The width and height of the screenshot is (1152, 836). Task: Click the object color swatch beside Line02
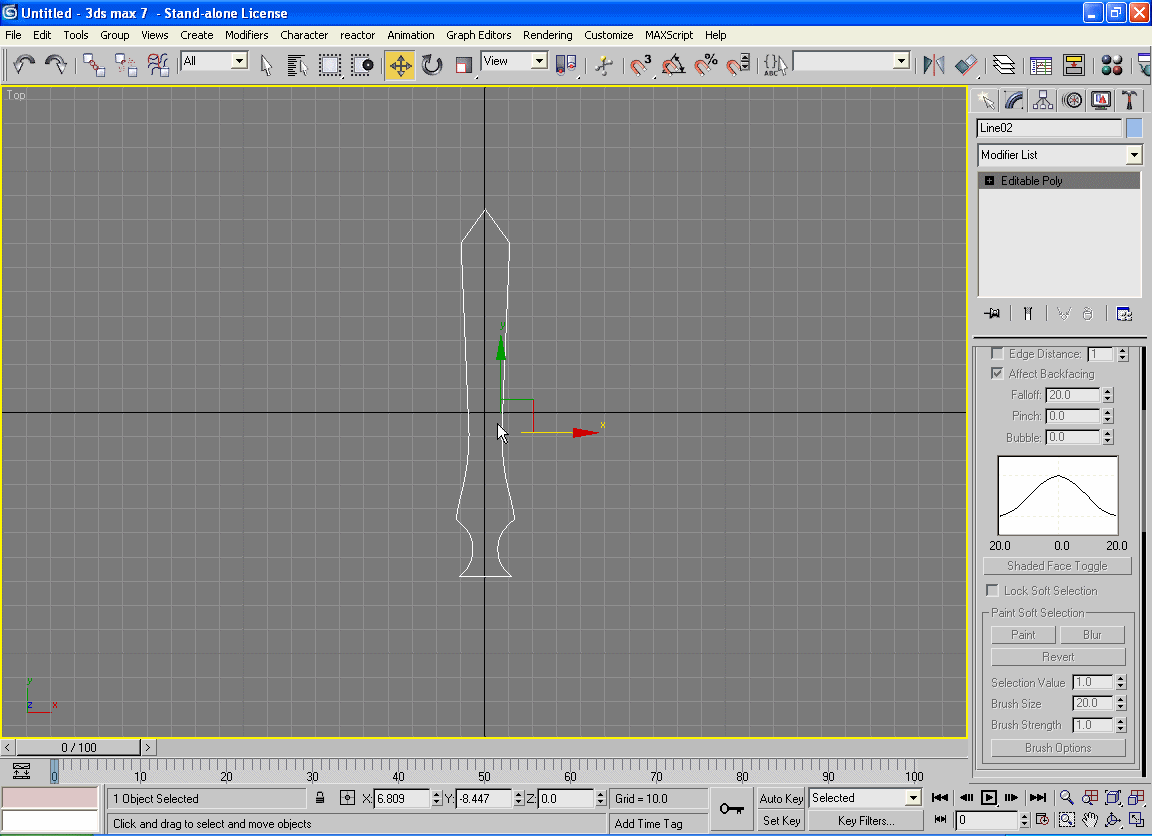[1134, 128]
